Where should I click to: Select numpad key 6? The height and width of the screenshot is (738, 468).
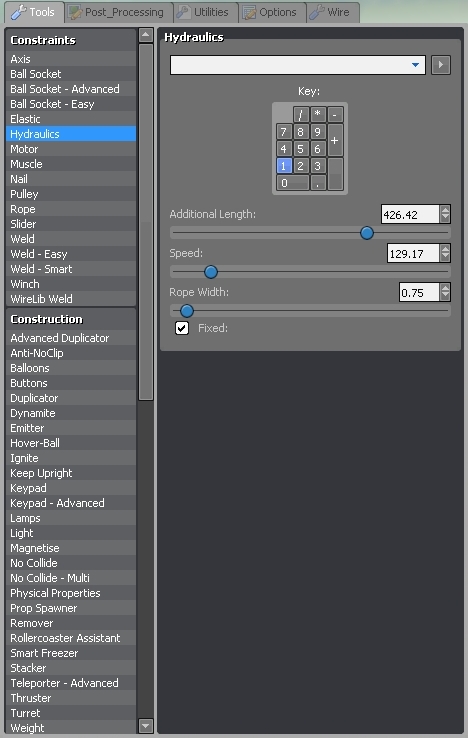click(x=318, y=149)
